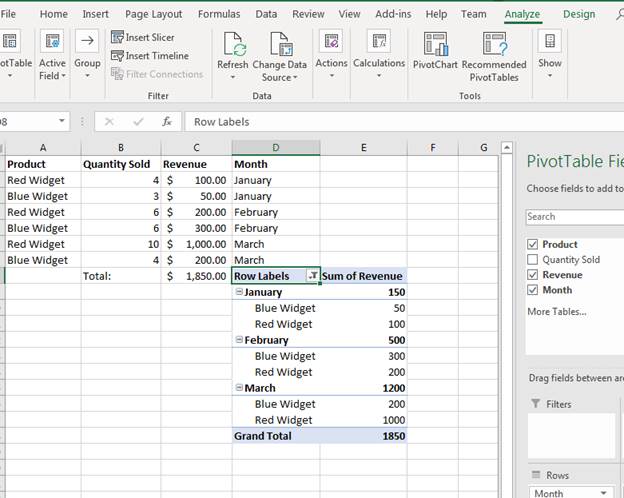Screen dimensions: 624x498
Task: Open the Review tab
Action: click(x=308, y=14)
